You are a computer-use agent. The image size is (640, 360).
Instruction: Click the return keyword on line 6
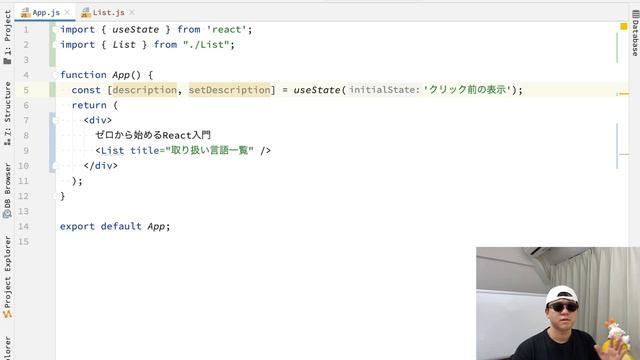coord(89,105)
